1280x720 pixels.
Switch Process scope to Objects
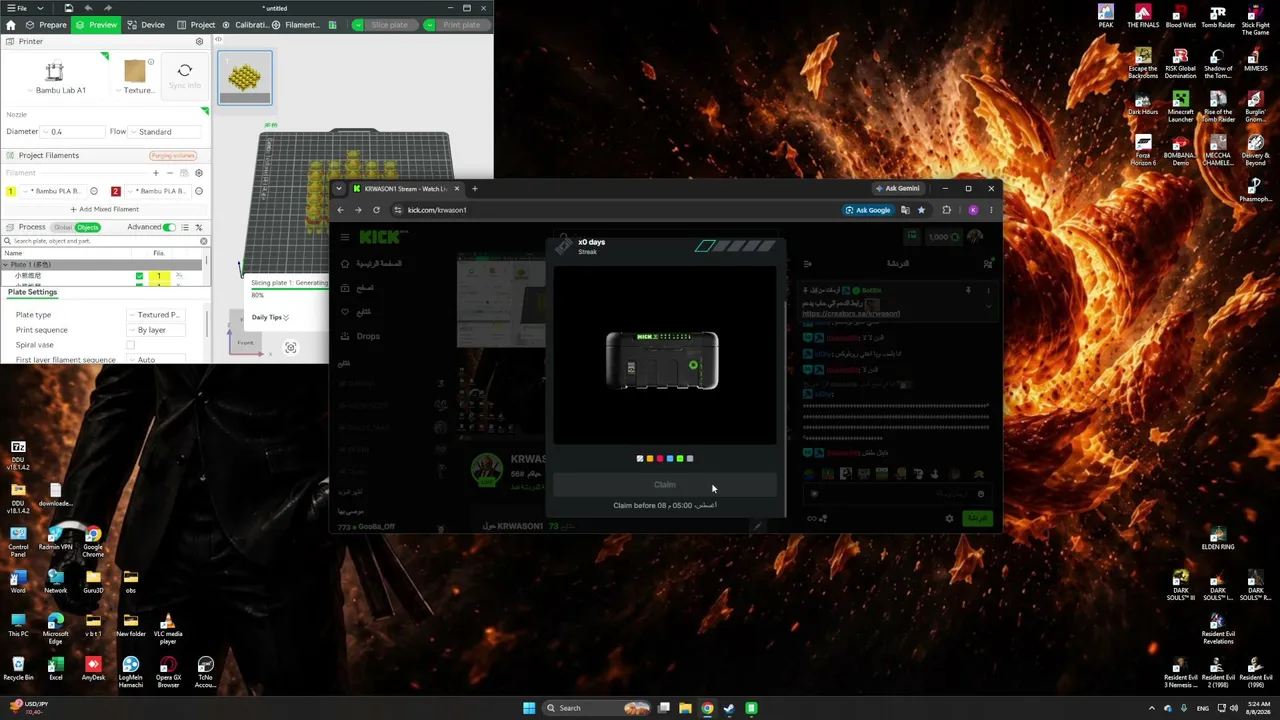click(x=88, y=227)
